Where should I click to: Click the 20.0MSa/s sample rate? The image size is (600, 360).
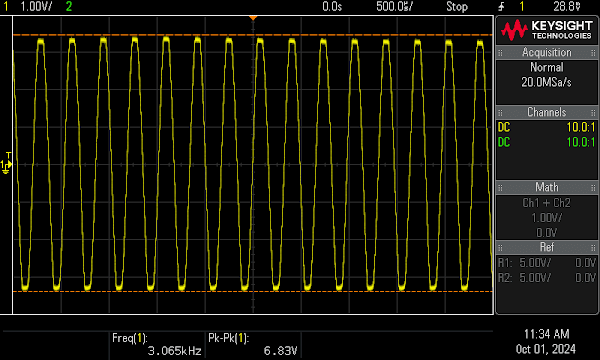click(x=546, y=82)
